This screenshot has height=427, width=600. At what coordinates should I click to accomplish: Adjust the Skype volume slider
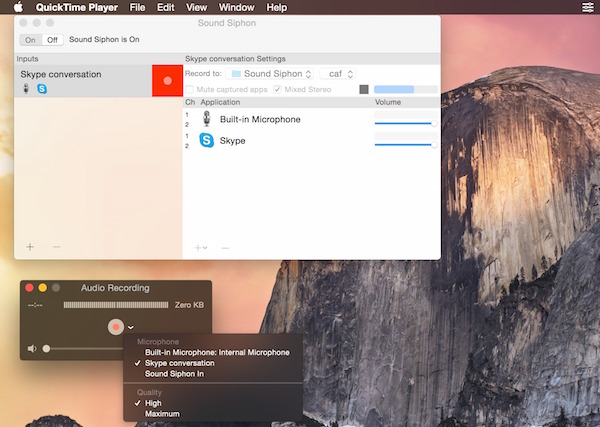406,145
